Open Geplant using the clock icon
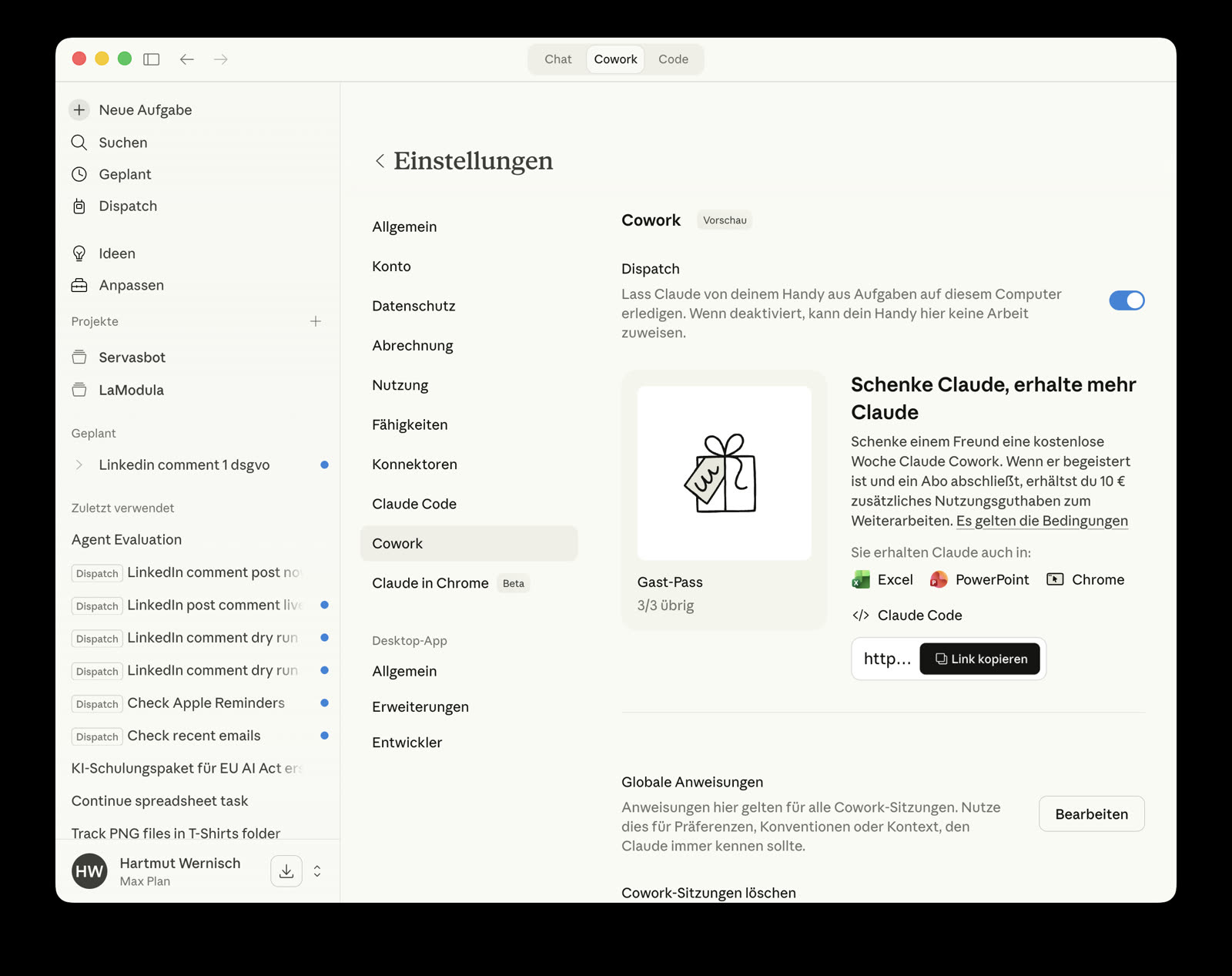Viewport: 1232px width, 976px height. [x=79, y=174]
